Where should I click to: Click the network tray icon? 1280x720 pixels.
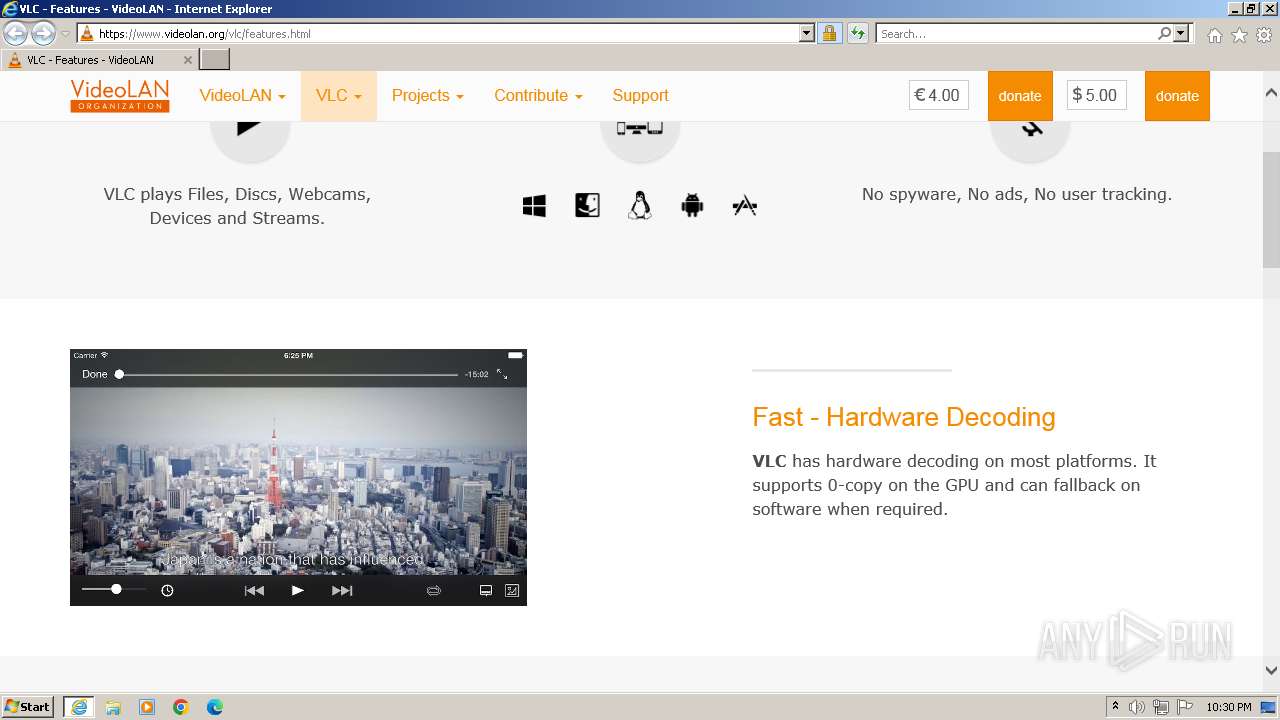click(1161, 707)
